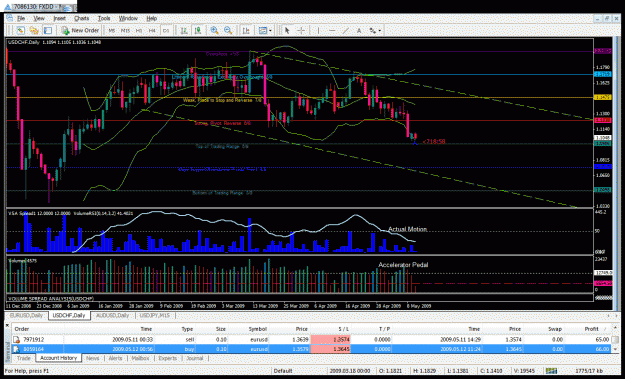
Task: Click the New Chart toolbar icon
Action: tap(20, 30)
